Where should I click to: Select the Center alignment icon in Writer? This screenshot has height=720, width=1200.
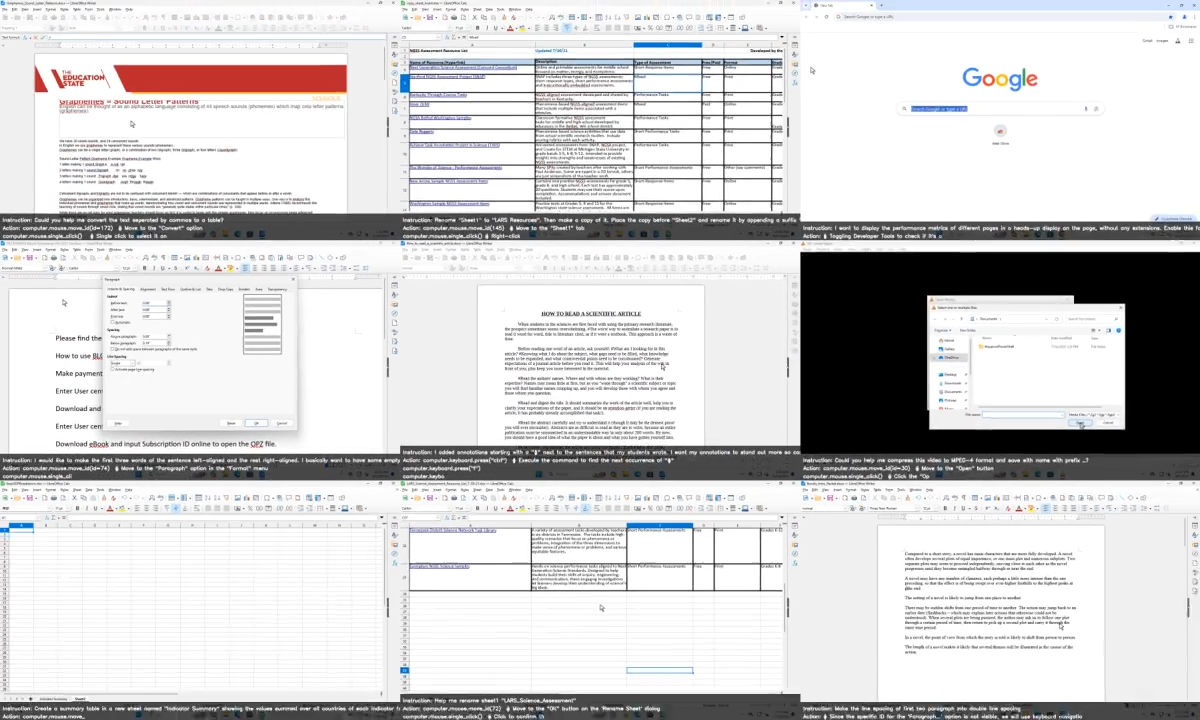[x=256, y=267]
